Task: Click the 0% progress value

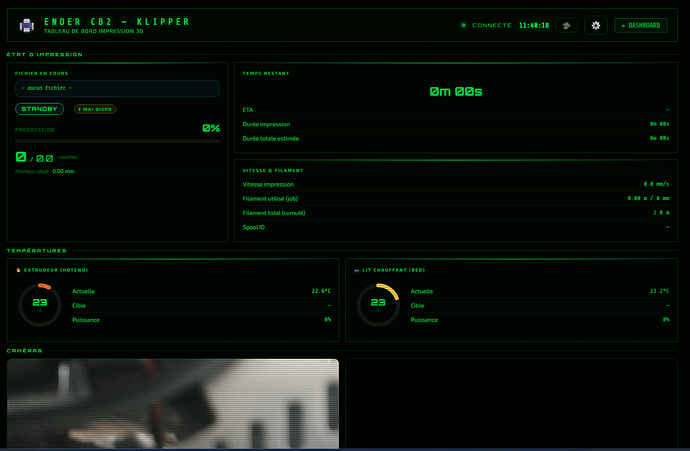Action: pyautogui.click(x=211, y=128)
